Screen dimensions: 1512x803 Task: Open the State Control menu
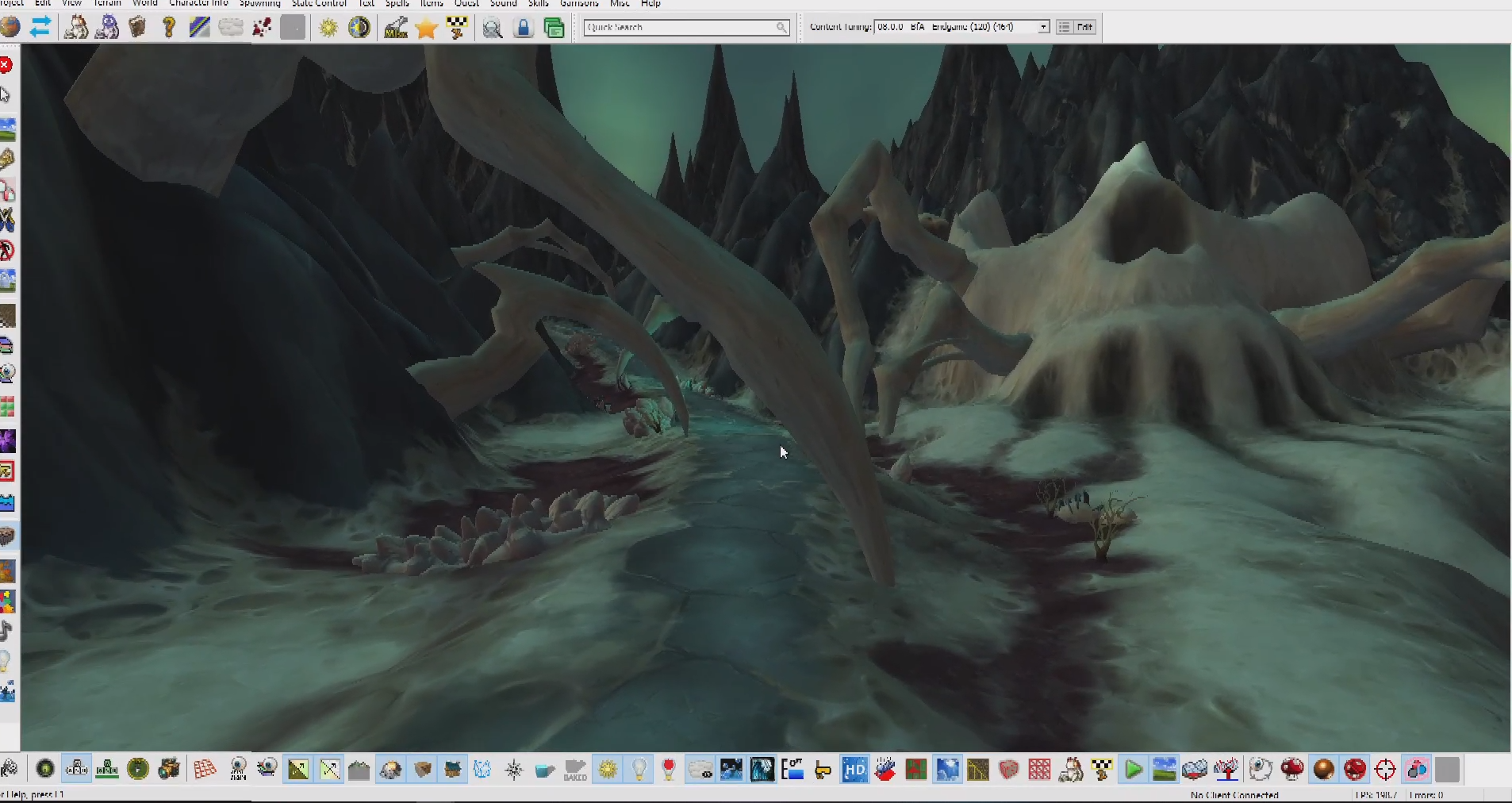click(319, 3)
